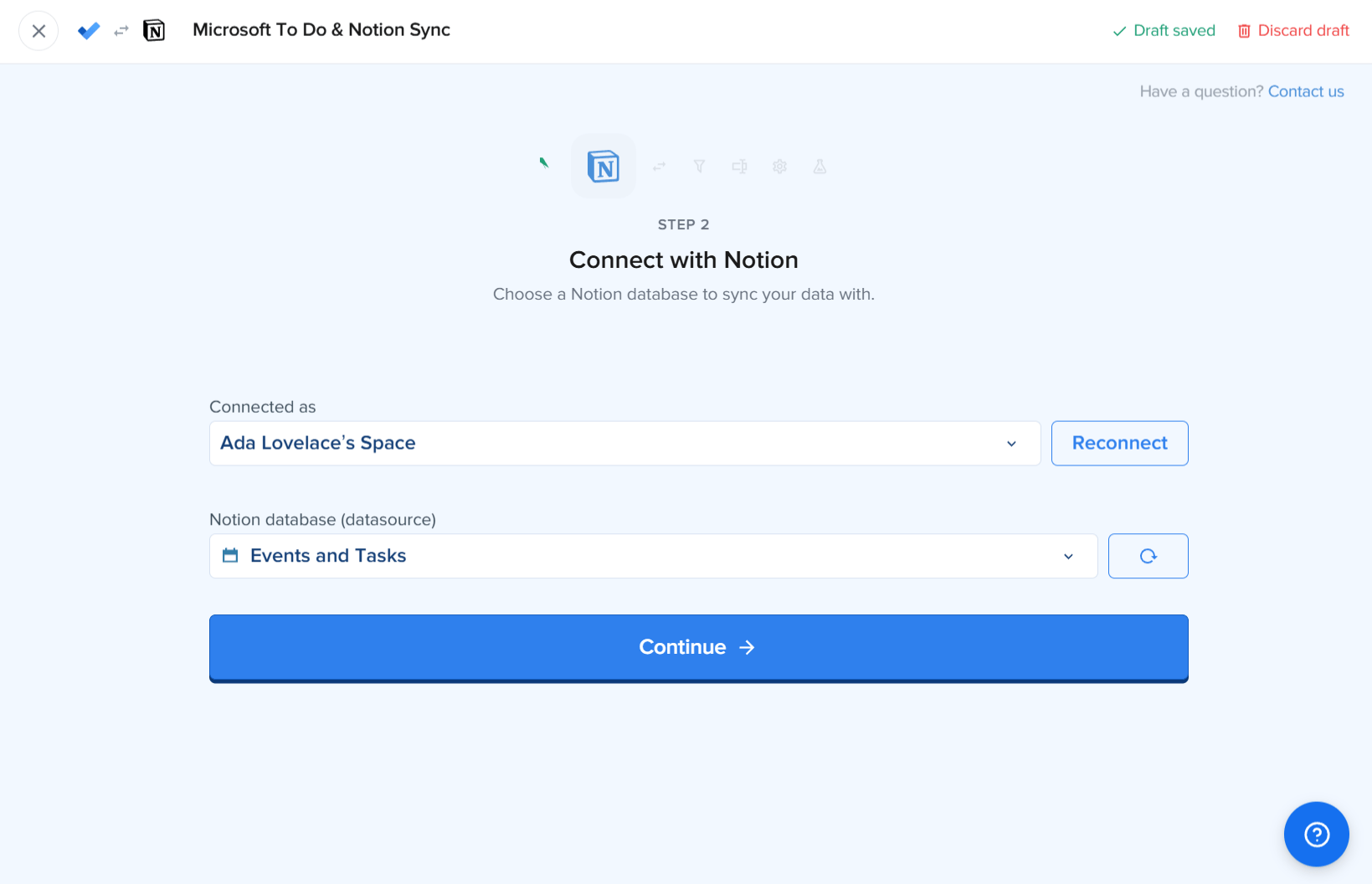Viewport: 1372px width, 884px height.
Task: Go to the flask test step
Action: [820, 167]
